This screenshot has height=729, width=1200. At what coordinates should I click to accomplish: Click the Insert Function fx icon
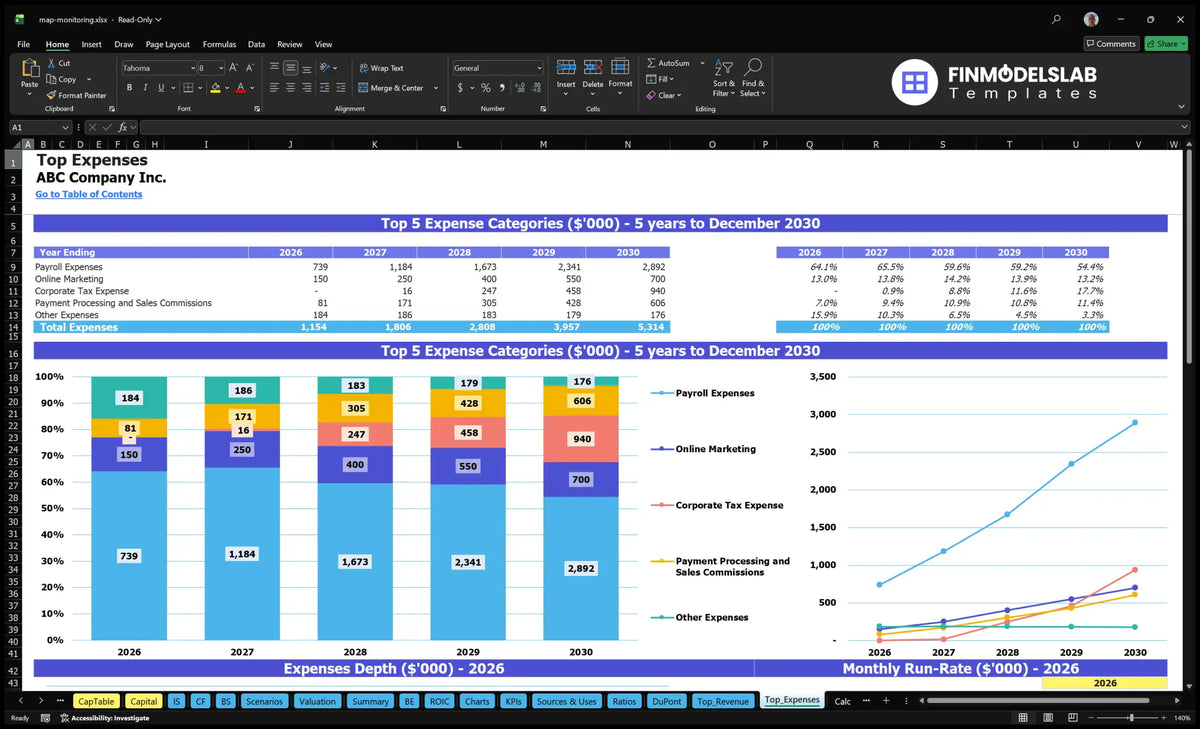(x=123, y=127)
